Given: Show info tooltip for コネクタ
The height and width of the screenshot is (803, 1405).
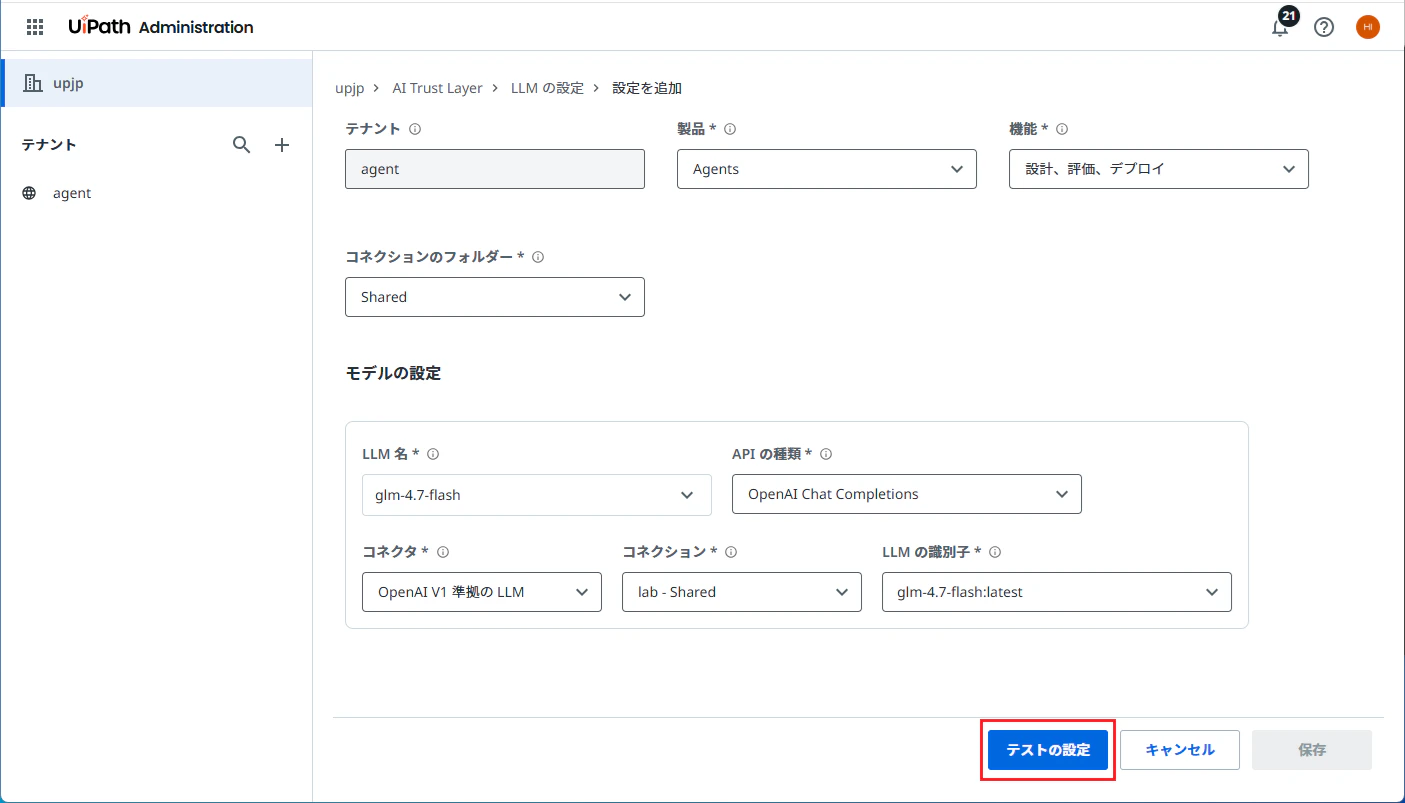Looking at the screenshot, I should 443,552.
